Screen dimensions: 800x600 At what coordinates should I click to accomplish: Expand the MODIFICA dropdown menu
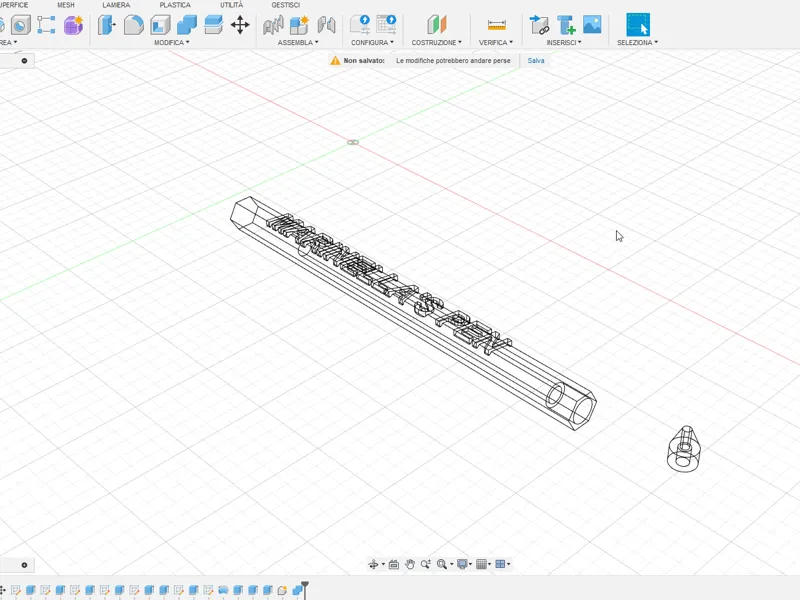171,42
